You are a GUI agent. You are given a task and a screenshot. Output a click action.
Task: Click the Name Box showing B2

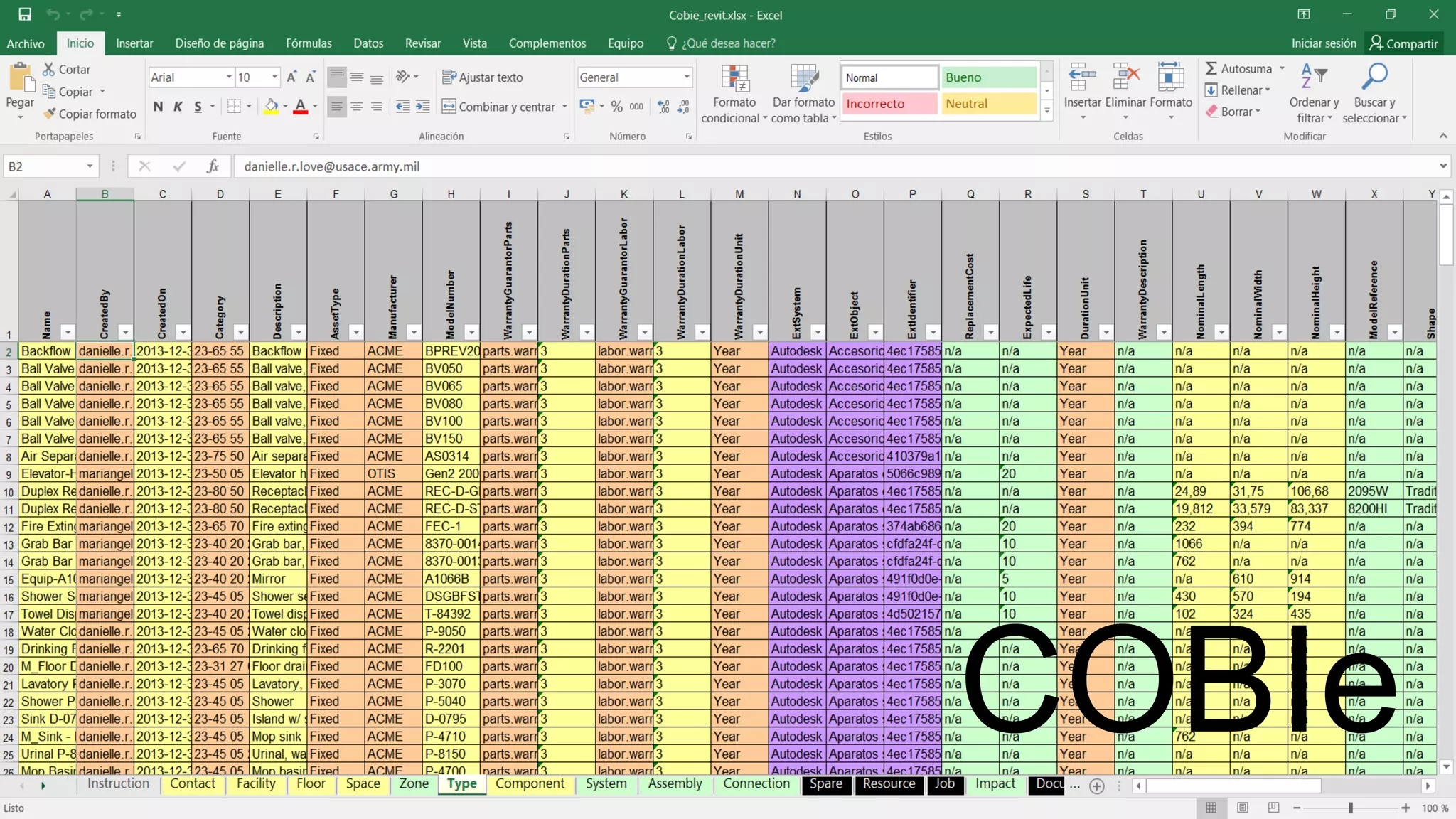[43, 166]
